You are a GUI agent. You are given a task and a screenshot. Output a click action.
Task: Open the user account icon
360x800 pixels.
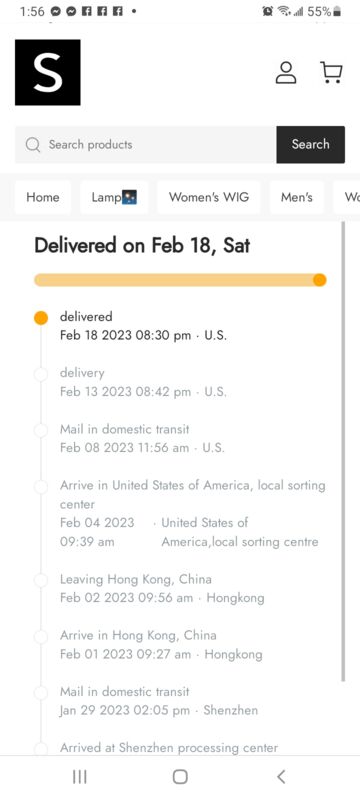[x=286, y=72]
